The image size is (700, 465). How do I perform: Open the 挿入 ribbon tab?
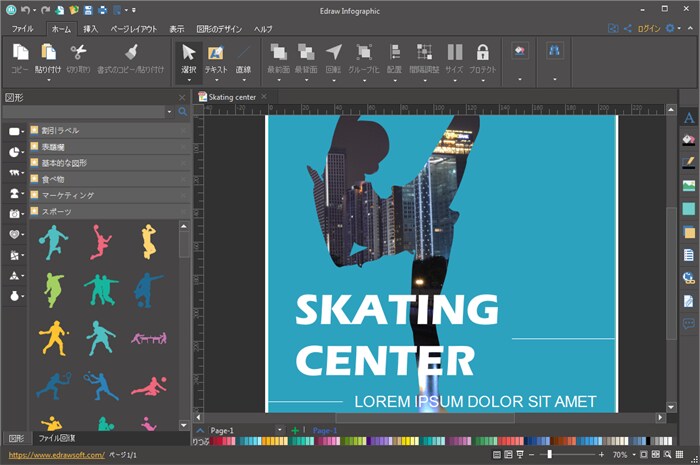[x=90, y=29]
